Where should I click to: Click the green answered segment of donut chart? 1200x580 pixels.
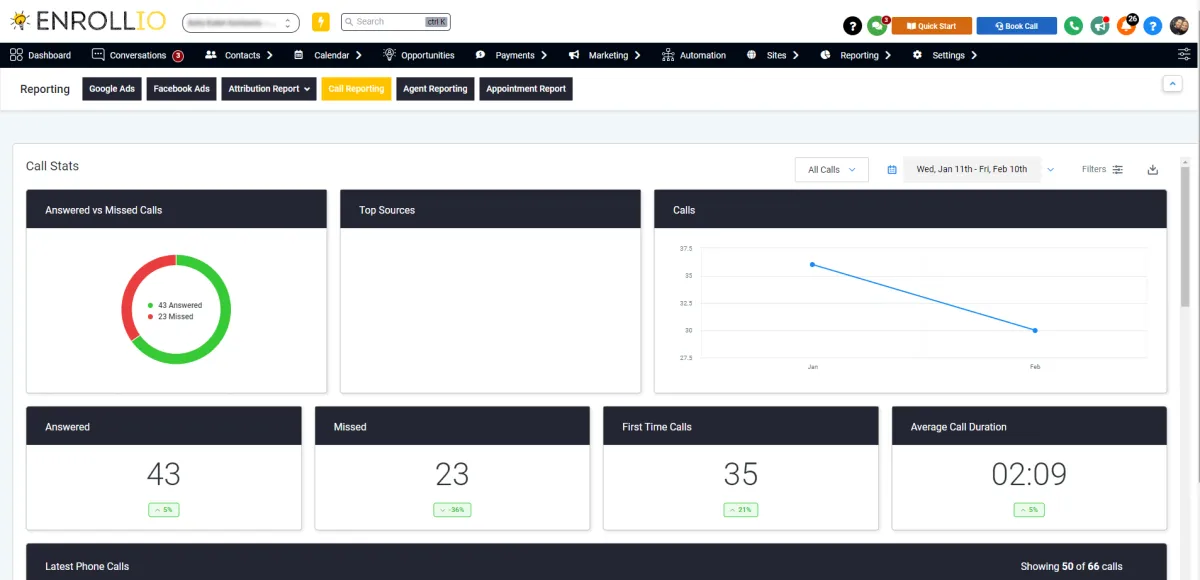click(220, 335)
